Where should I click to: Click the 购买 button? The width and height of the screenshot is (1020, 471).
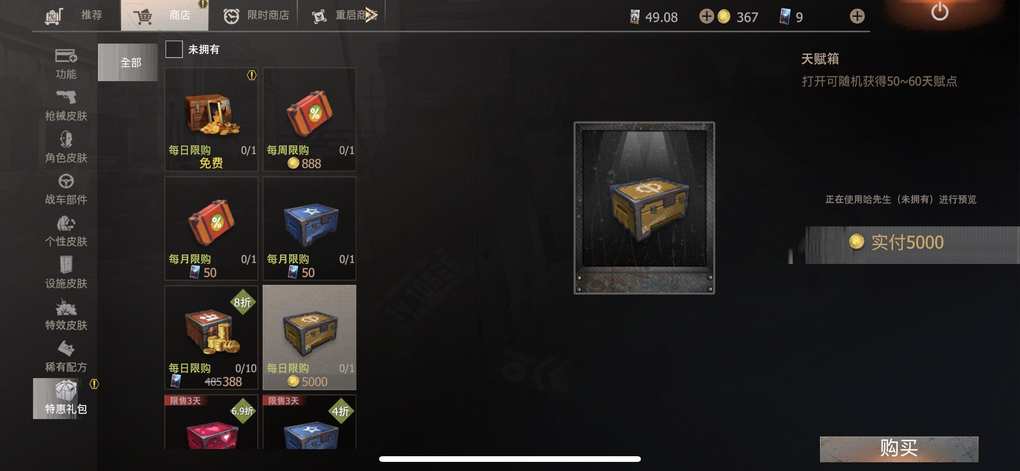[899, 448]
